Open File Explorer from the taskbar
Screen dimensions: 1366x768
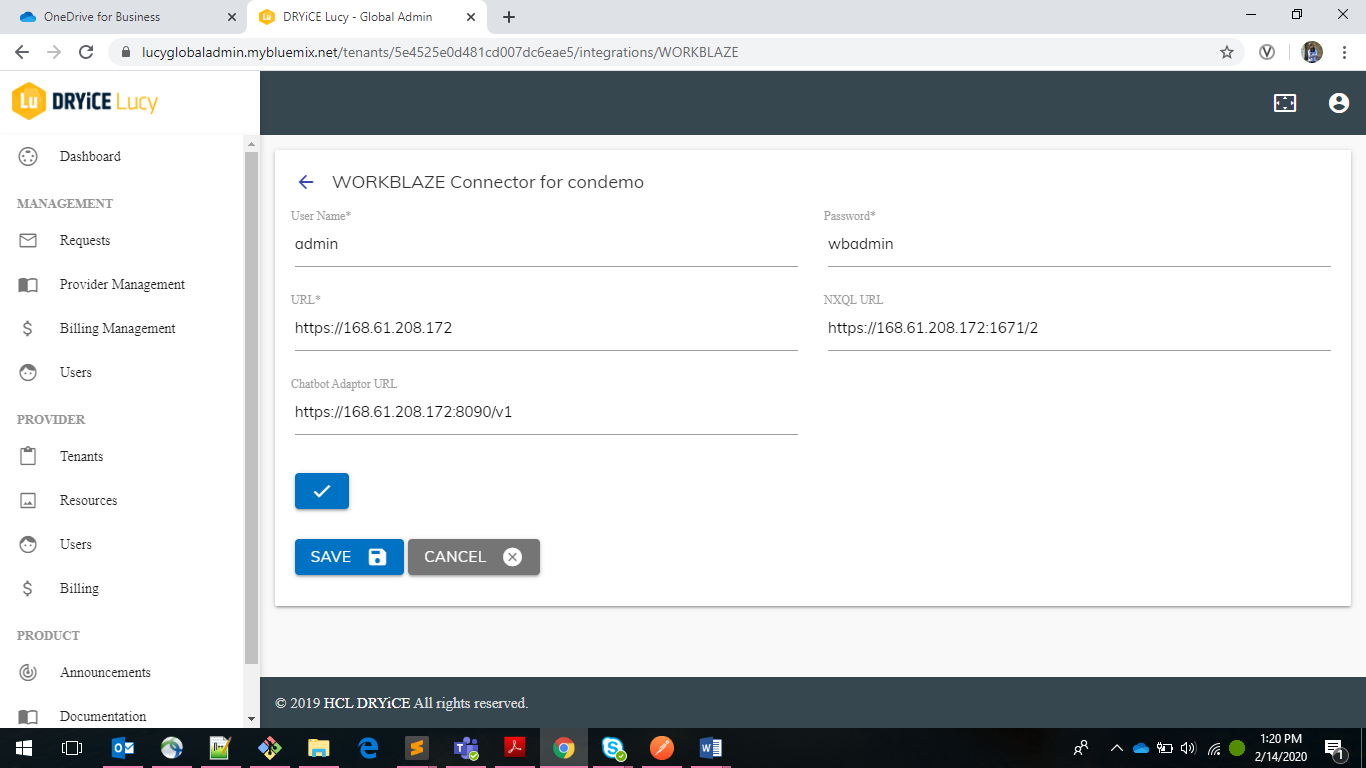(318, 747)
